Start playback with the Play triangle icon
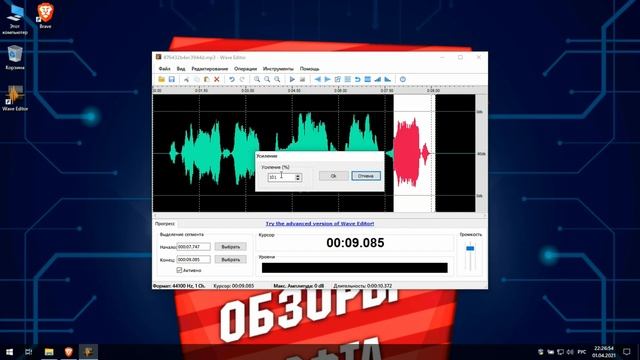This screenshot has height=360, width=640. [292, 79]
